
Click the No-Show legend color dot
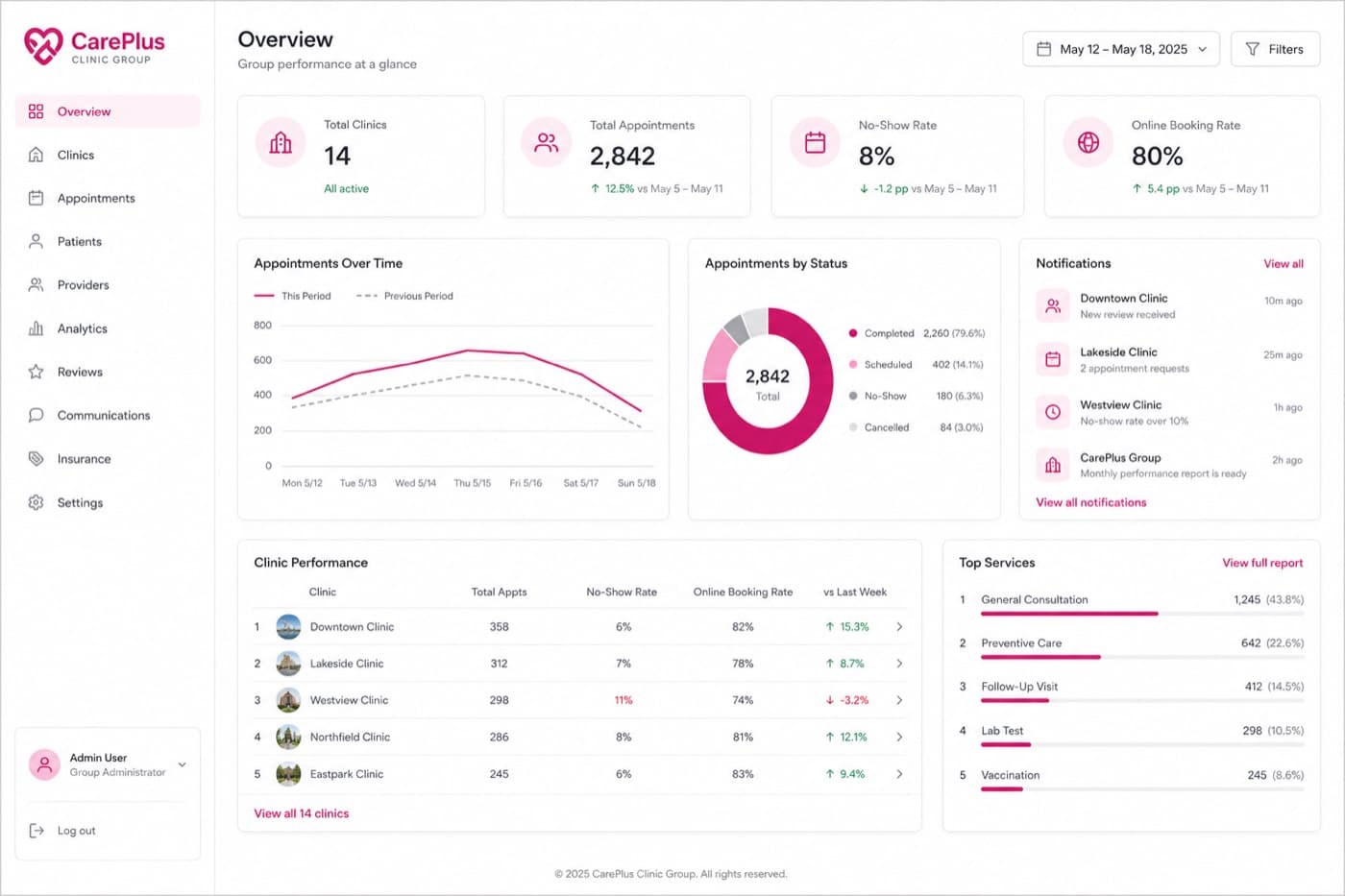853,396
